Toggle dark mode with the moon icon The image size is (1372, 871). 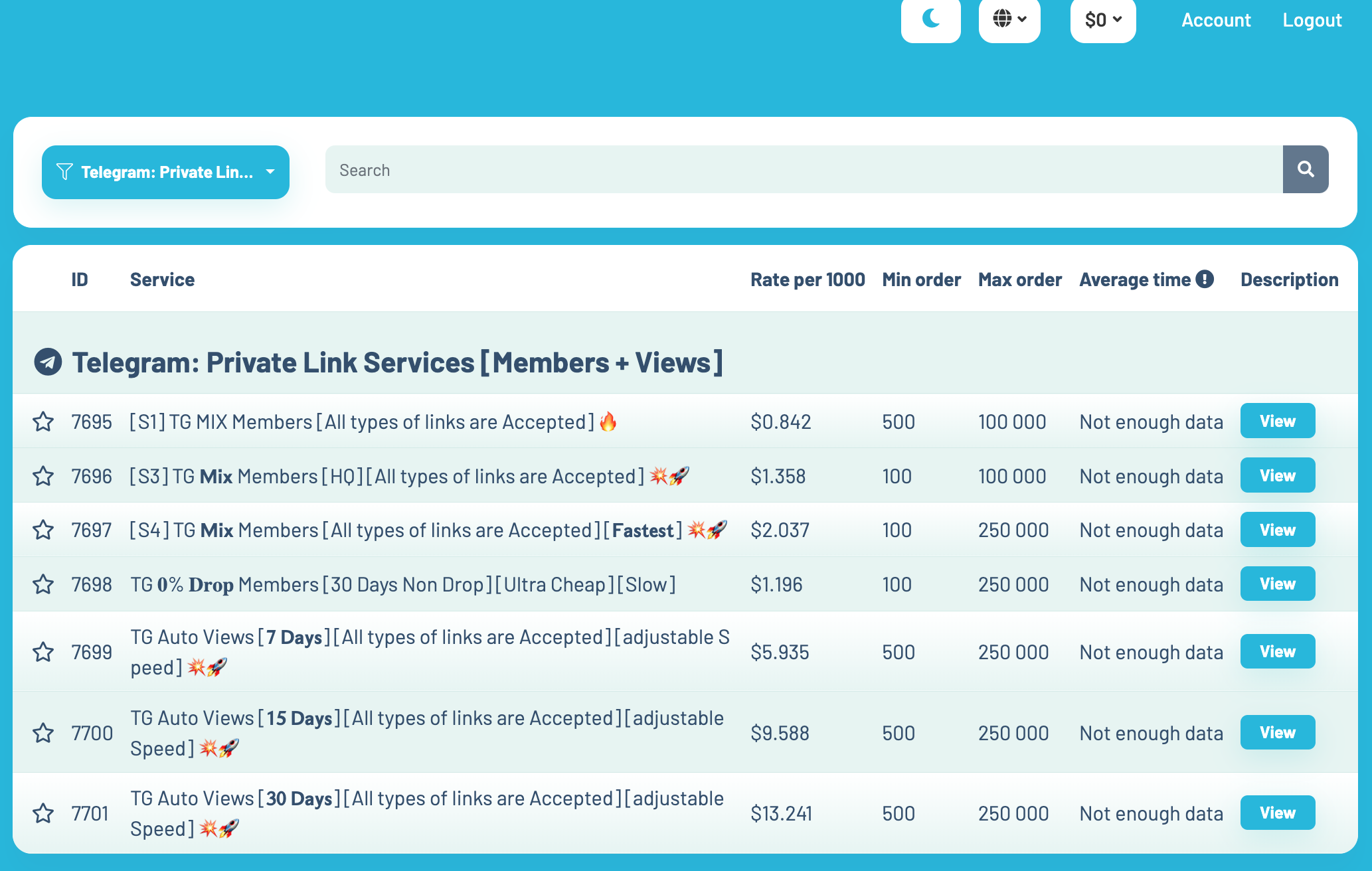[930, 19]
